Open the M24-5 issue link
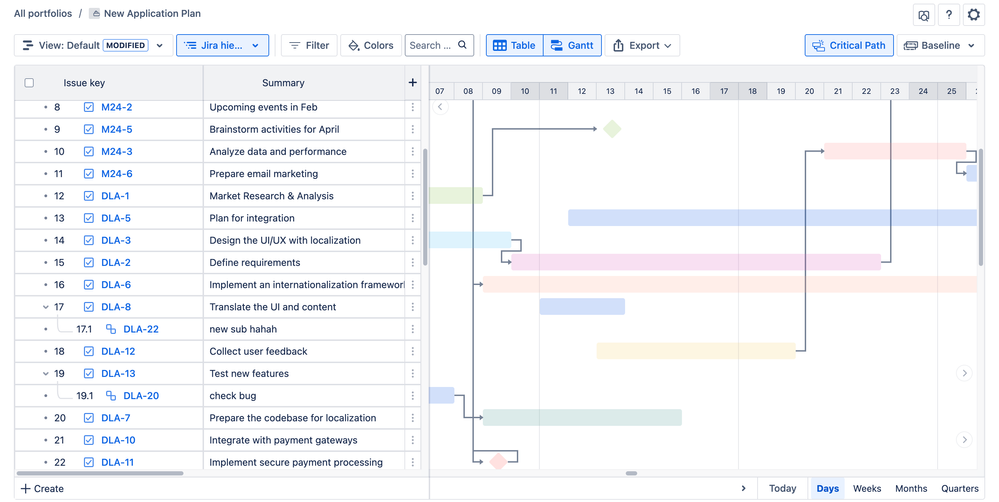Screen dimensions: 999x502 117,129
